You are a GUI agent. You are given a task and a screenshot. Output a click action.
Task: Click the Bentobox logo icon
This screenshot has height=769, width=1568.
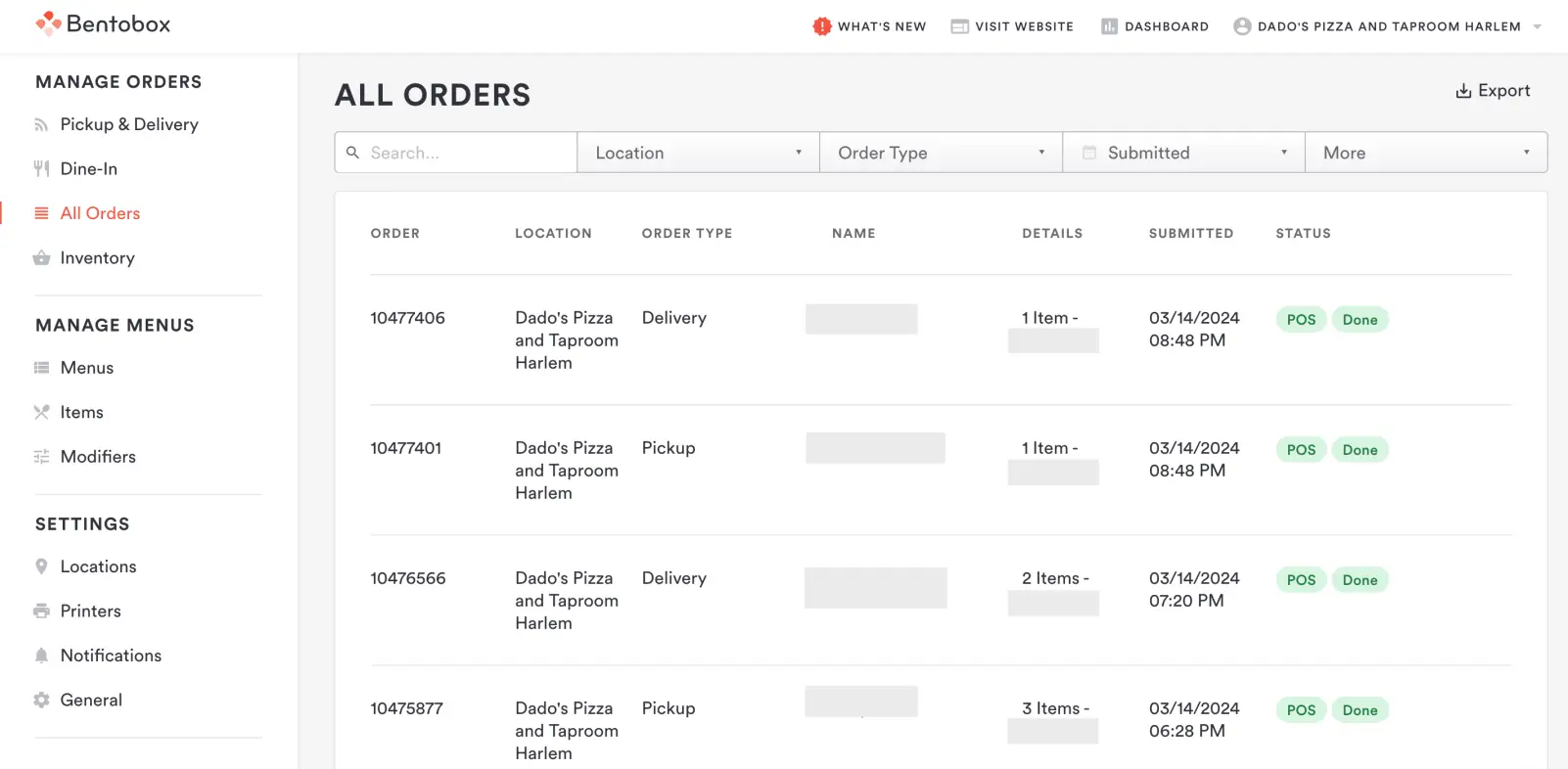click(x=48, y=23)
